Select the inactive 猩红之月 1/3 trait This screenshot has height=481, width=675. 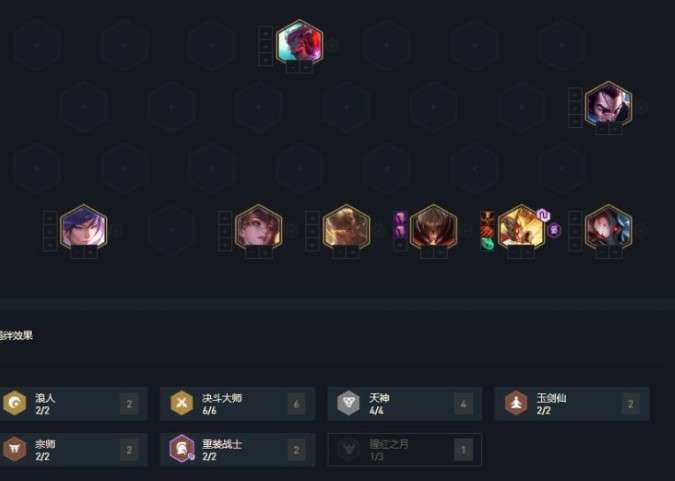(404, 450)
